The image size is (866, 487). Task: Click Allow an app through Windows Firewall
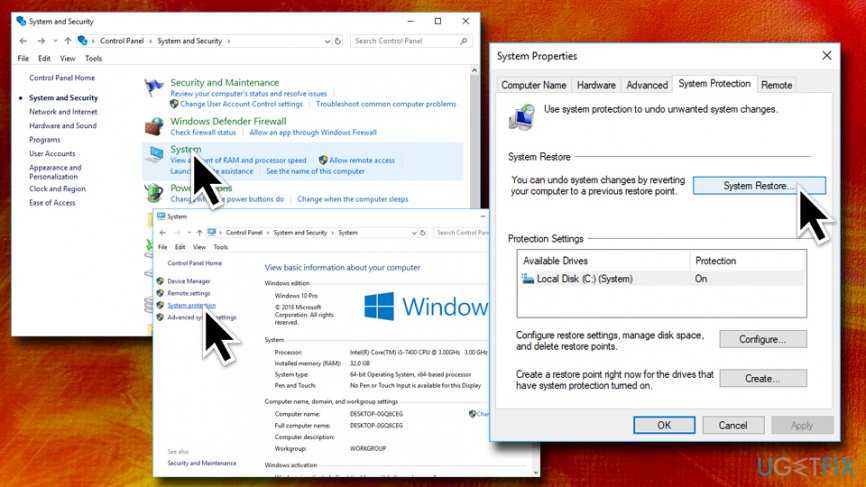(313, 133)
